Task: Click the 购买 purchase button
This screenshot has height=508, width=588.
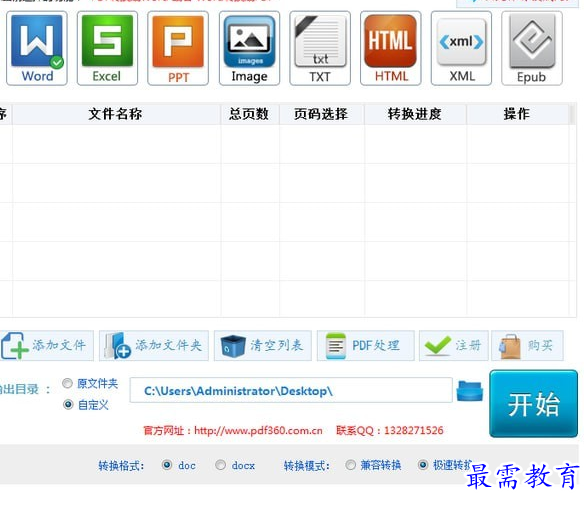Action: point(528,346)
